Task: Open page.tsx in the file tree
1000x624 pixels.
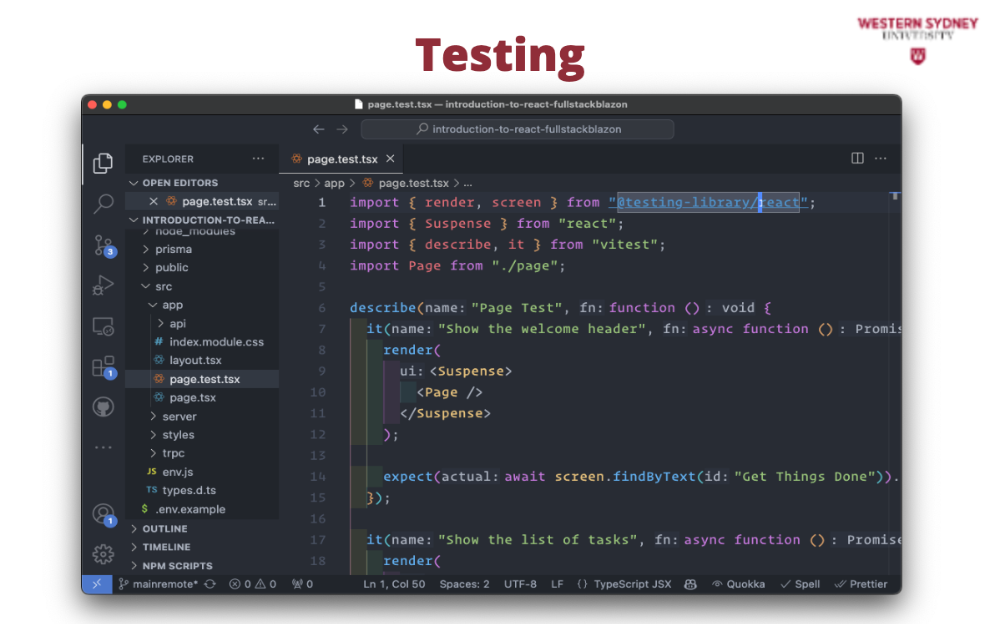Action: click(192, 397)
